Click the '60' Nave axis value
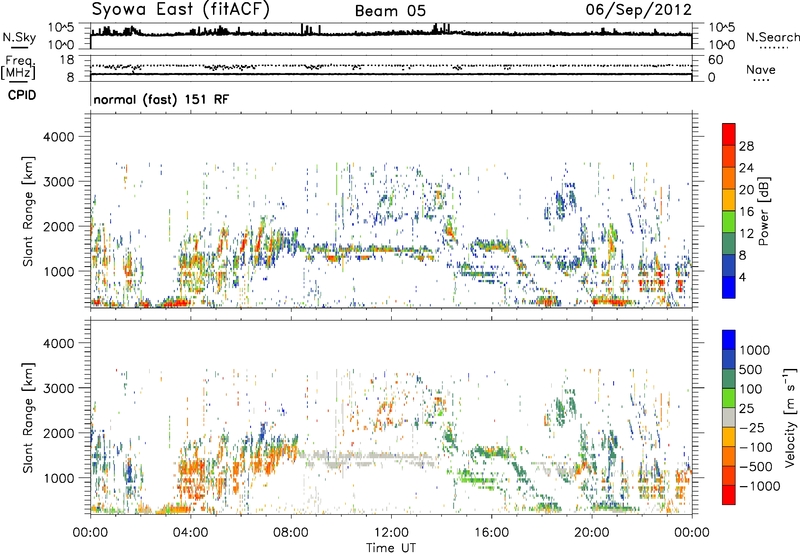800x554 pixels. [716, 60]
